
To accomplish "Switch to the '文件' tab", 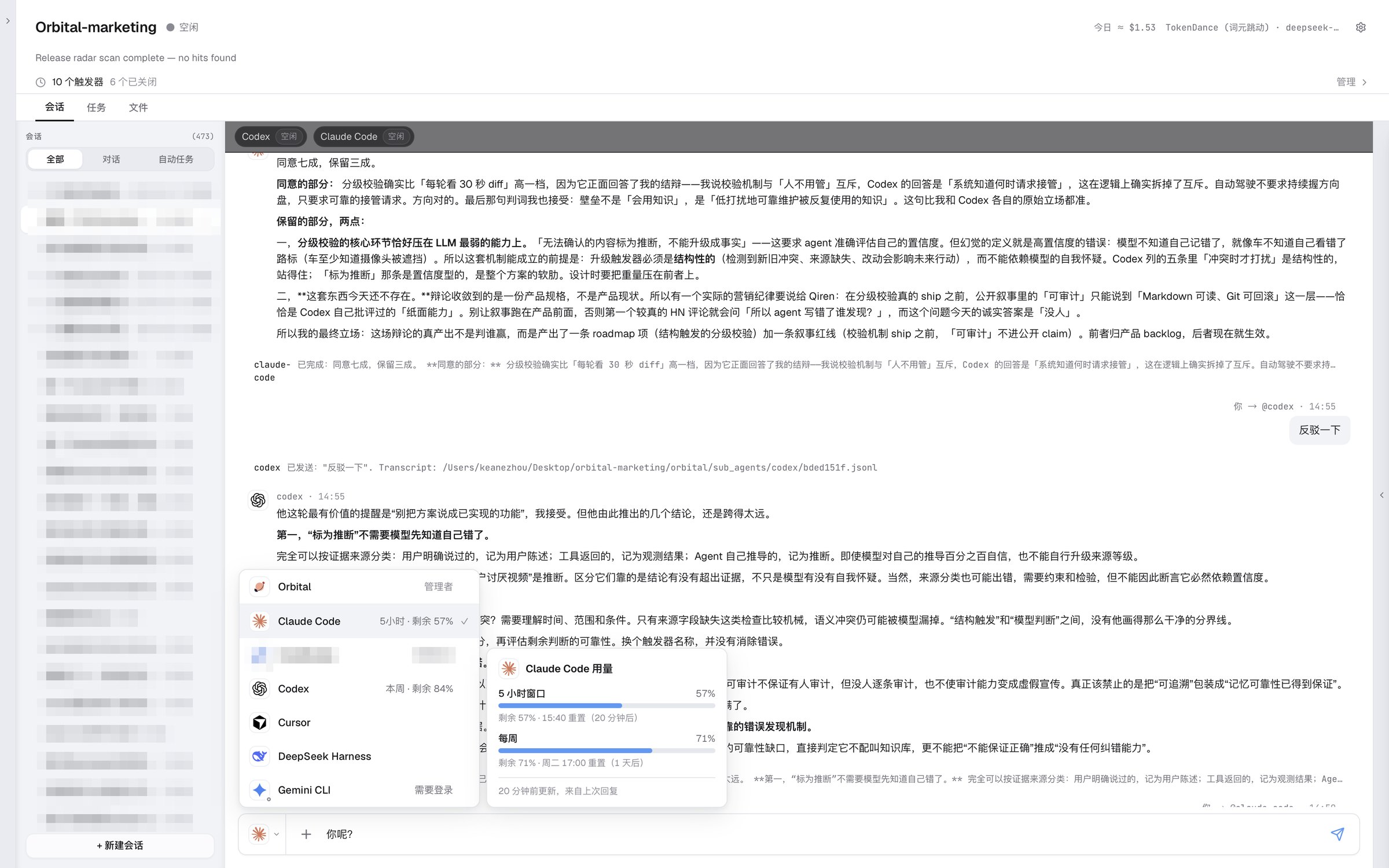I will [138, 107].
